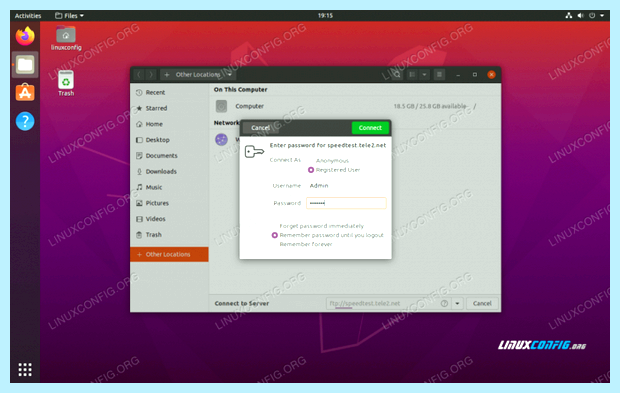This screenshot has width=620, height=393.
Task: Click the server address field
Action: point(389,303)
